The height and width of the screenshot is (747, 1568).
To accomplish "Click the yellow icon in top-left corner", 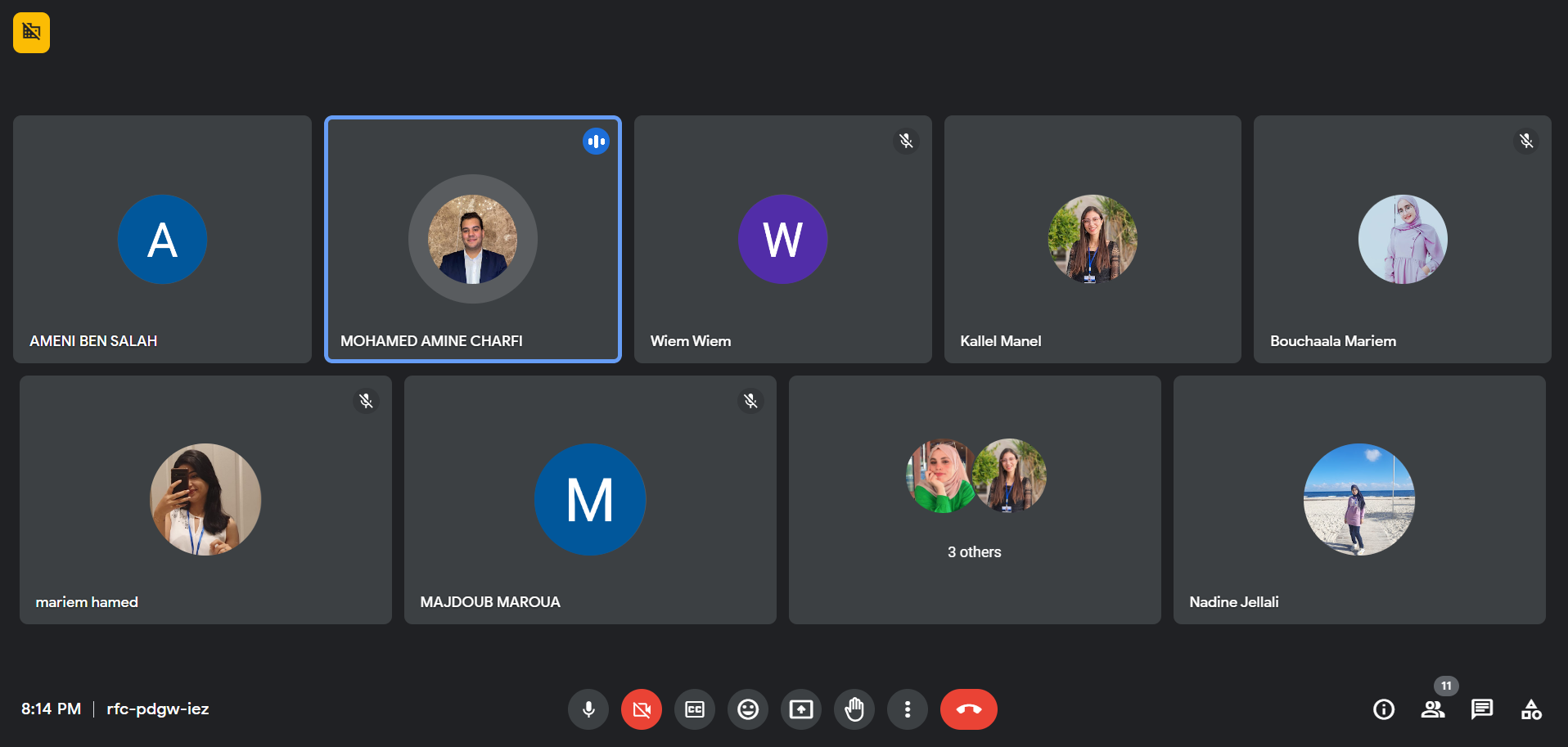I will [32, 33].
